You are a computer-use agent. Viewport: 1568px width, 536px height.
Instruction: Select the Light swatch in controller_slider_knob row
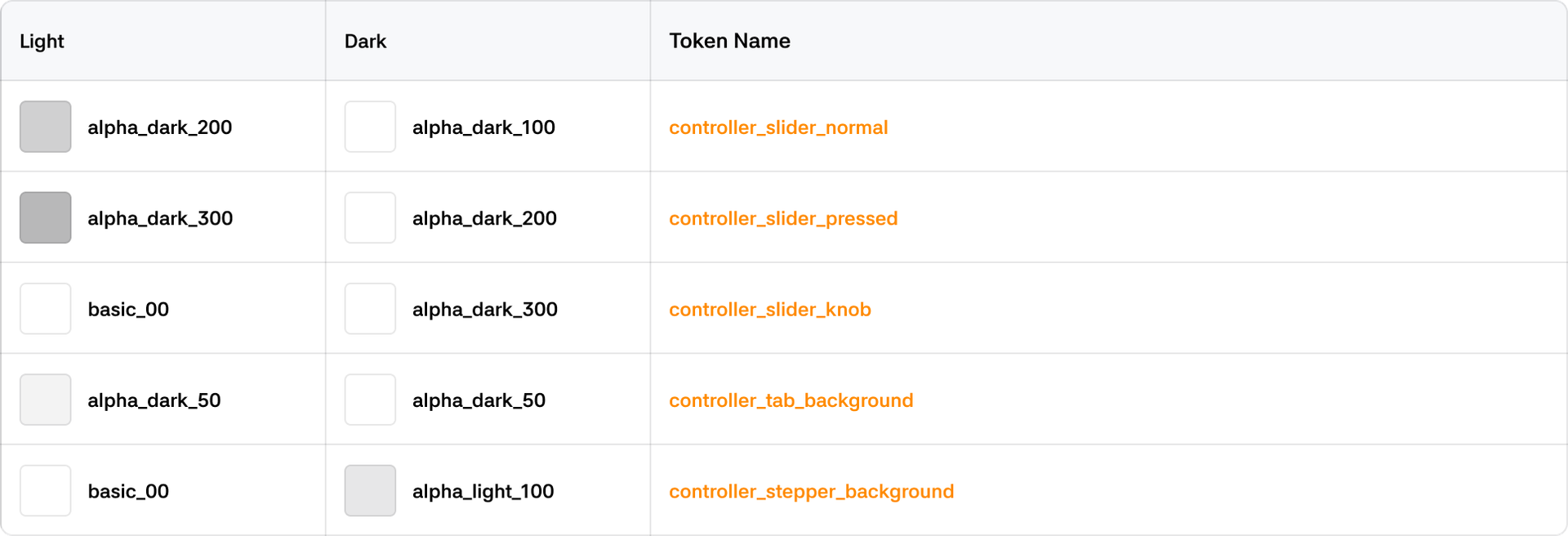[45, 309]
